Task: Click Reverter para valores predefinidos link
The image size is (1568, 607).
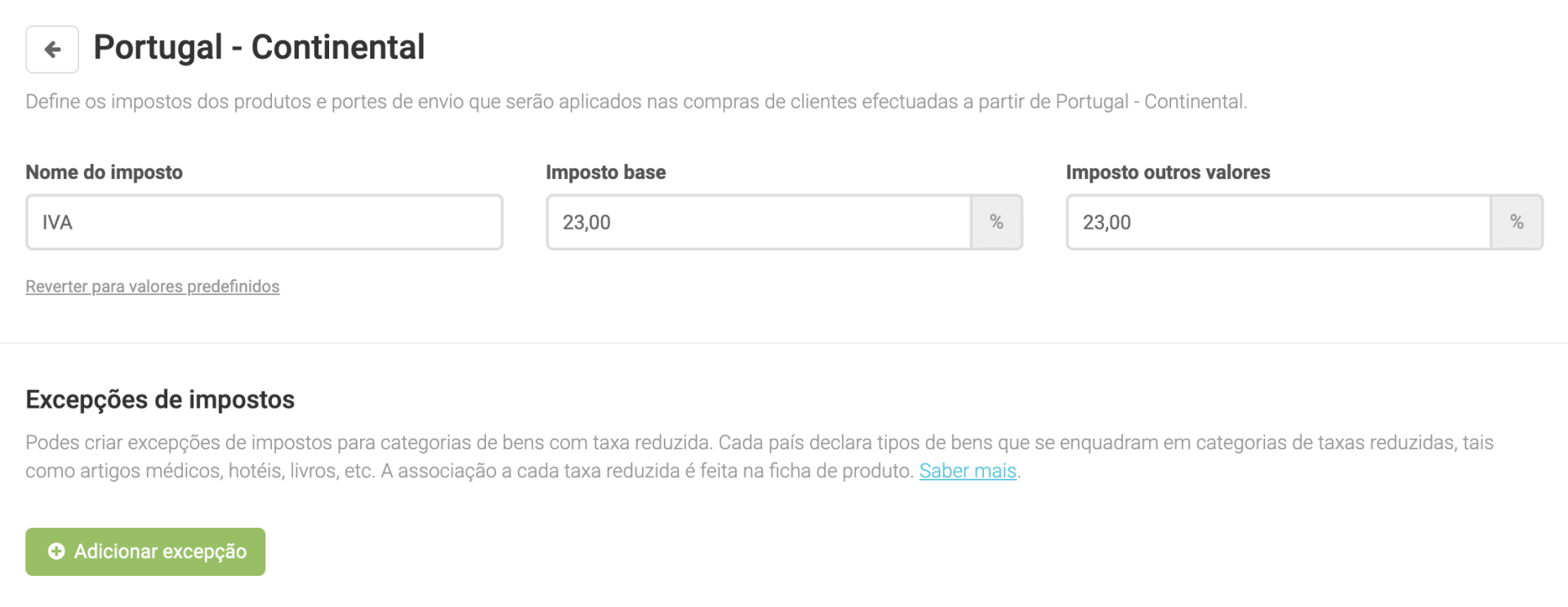Action: point(153,287)
